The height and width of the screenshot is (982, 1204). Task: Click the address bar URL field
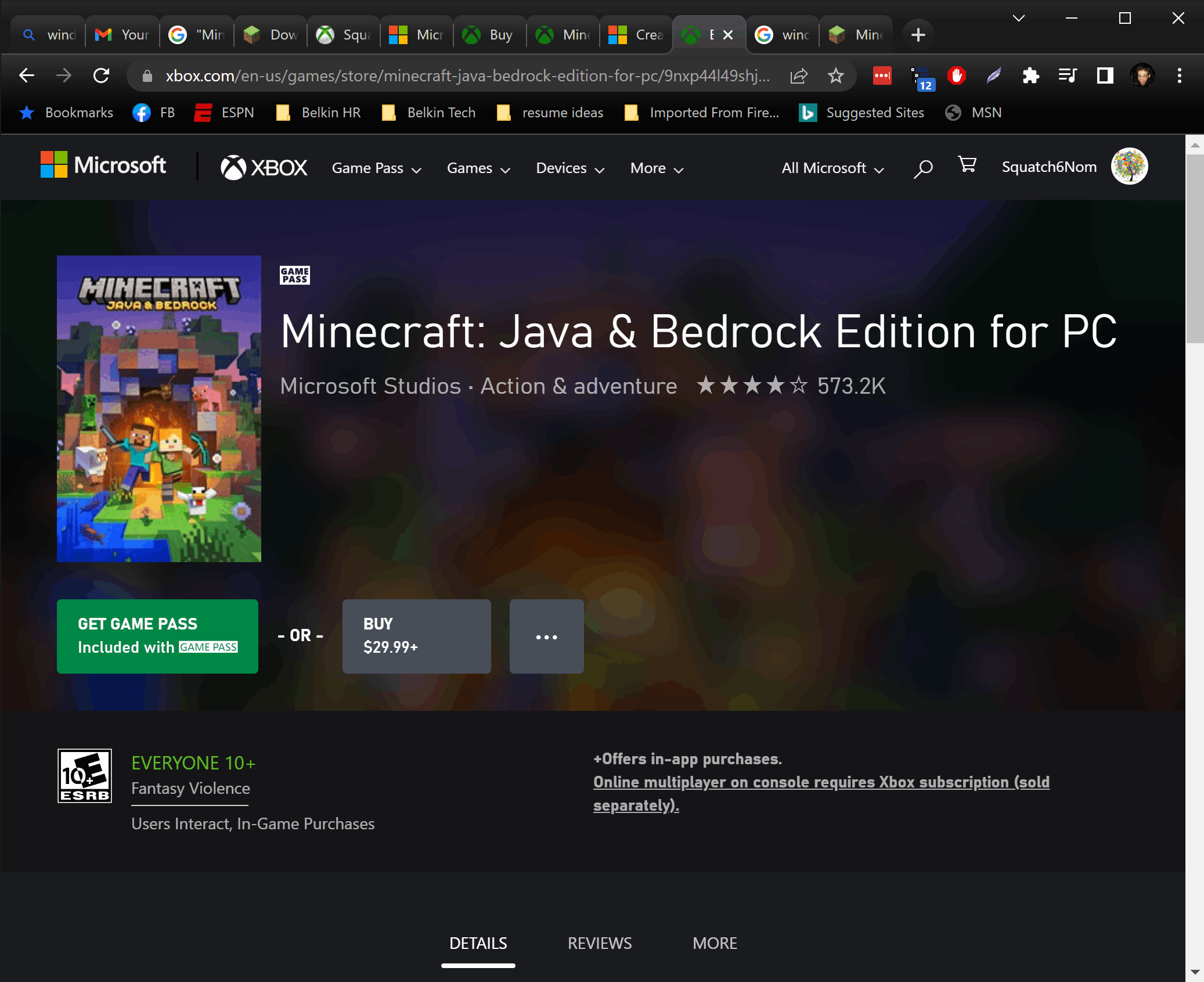click(467, 76)
